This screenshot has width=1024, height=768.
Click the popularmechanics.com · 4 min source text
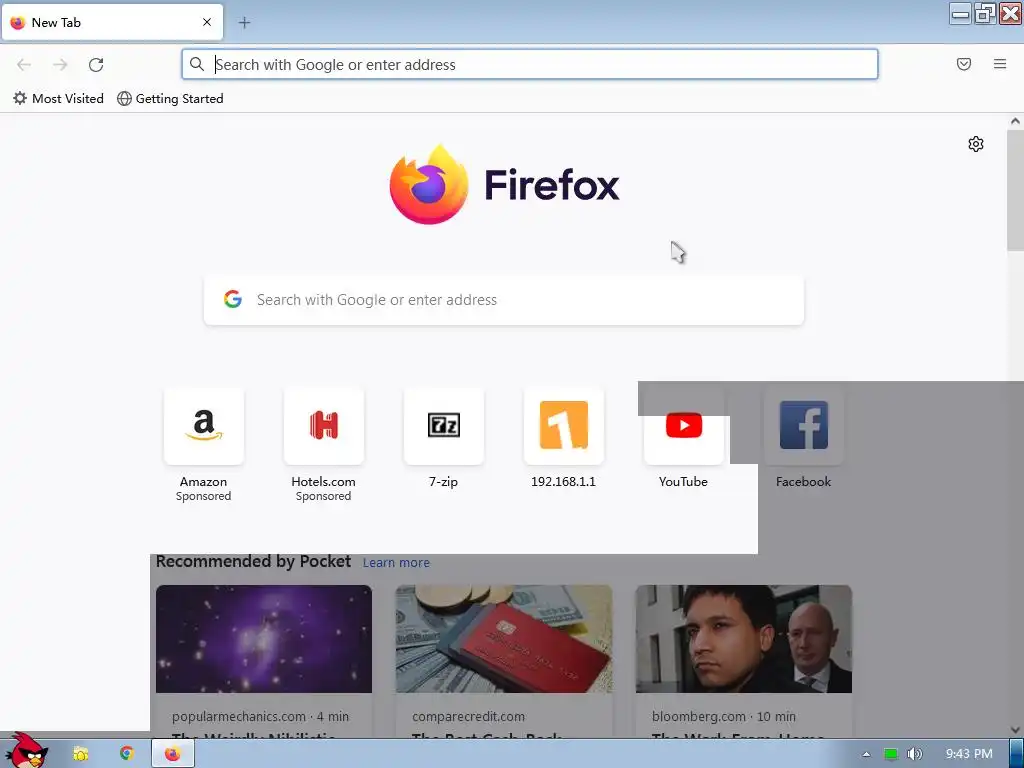tap(261, 716)
